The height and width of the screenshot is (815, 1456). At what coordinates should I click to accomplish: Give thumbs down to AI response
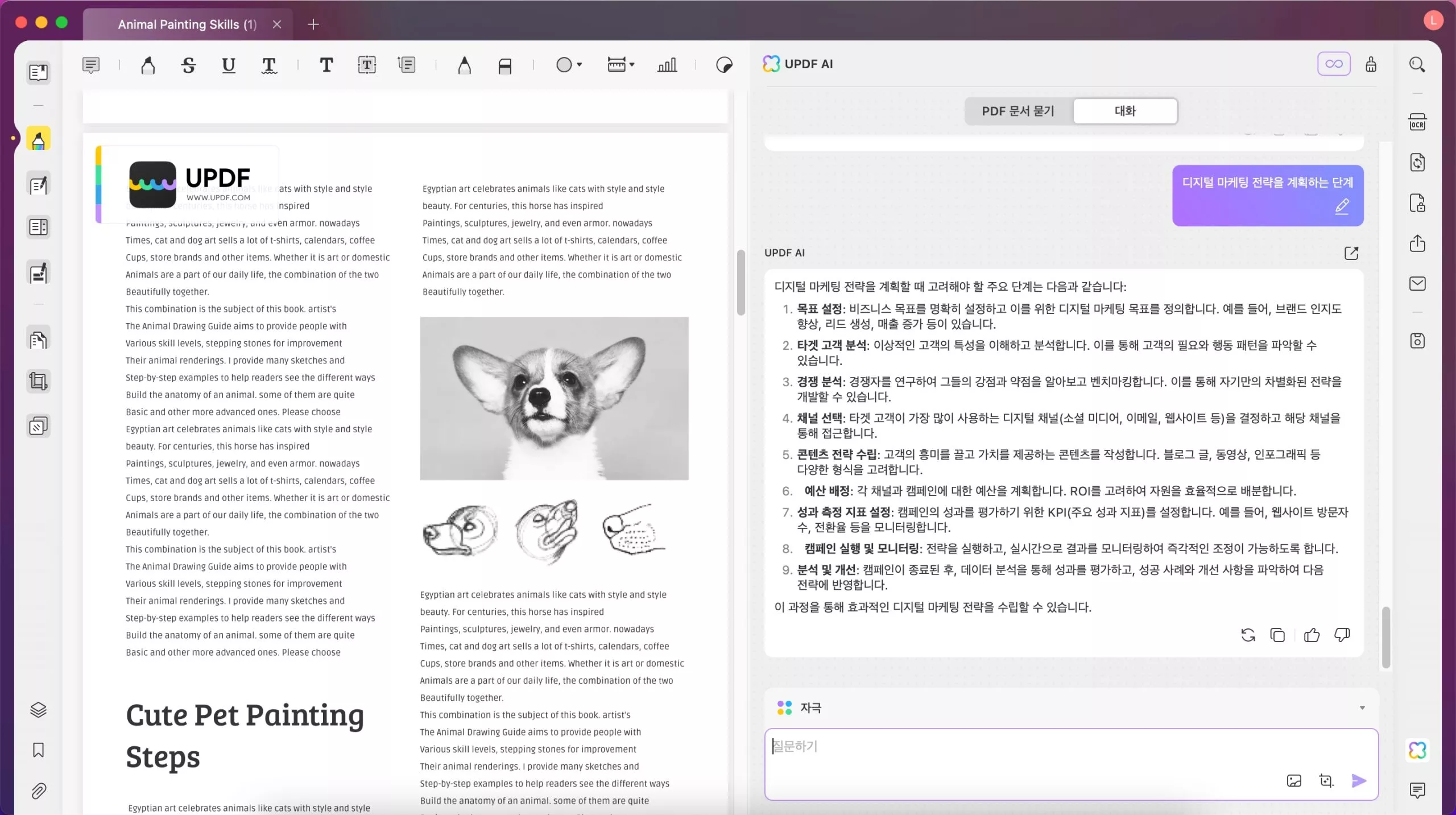(1342, 635)
